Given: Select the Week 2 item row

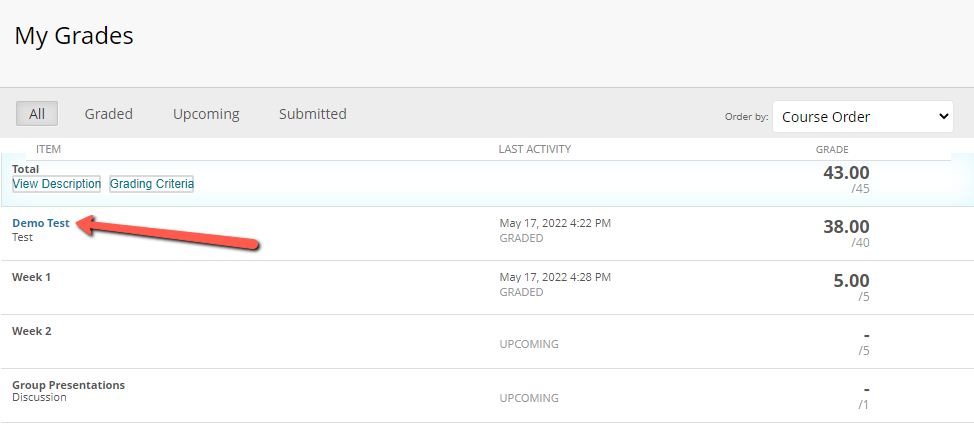Looking at the screenshot, I should 487,342.
